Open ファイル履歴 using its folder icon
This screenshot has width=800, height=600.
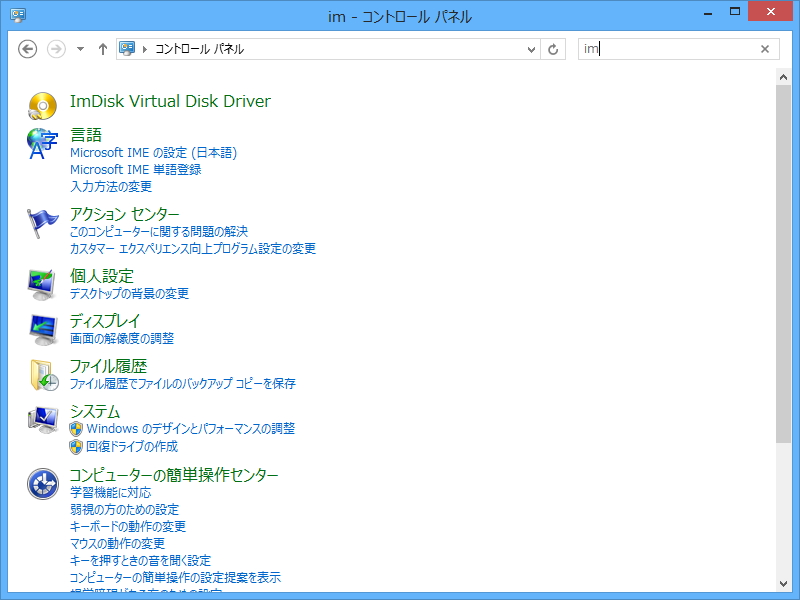(42, 374)
